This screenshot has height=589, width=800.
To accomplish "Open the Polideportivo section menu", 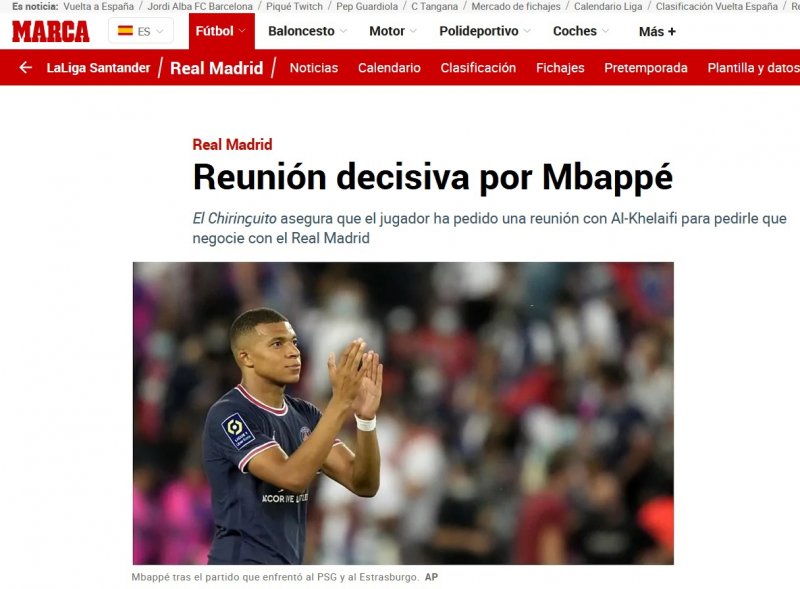I will [485, 31].
